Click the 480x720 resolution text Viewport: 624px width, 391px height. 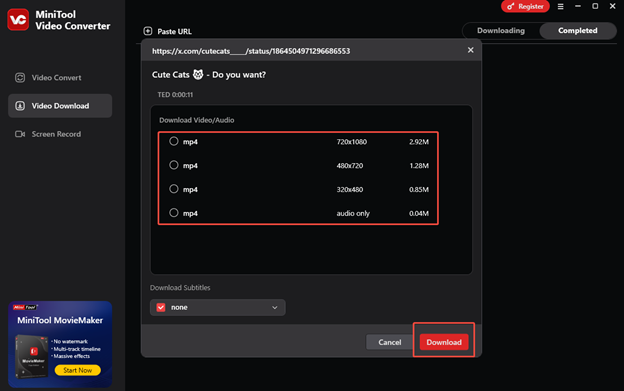click(350, 166)
